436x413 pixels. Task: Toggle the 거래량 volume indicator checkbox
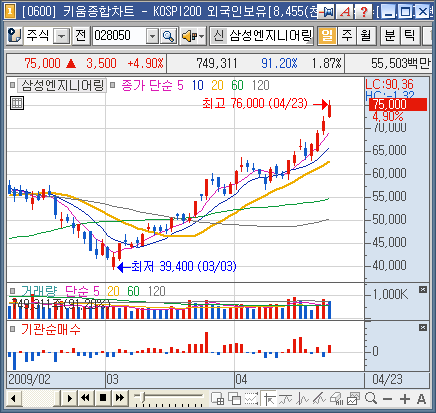point(12,291)
